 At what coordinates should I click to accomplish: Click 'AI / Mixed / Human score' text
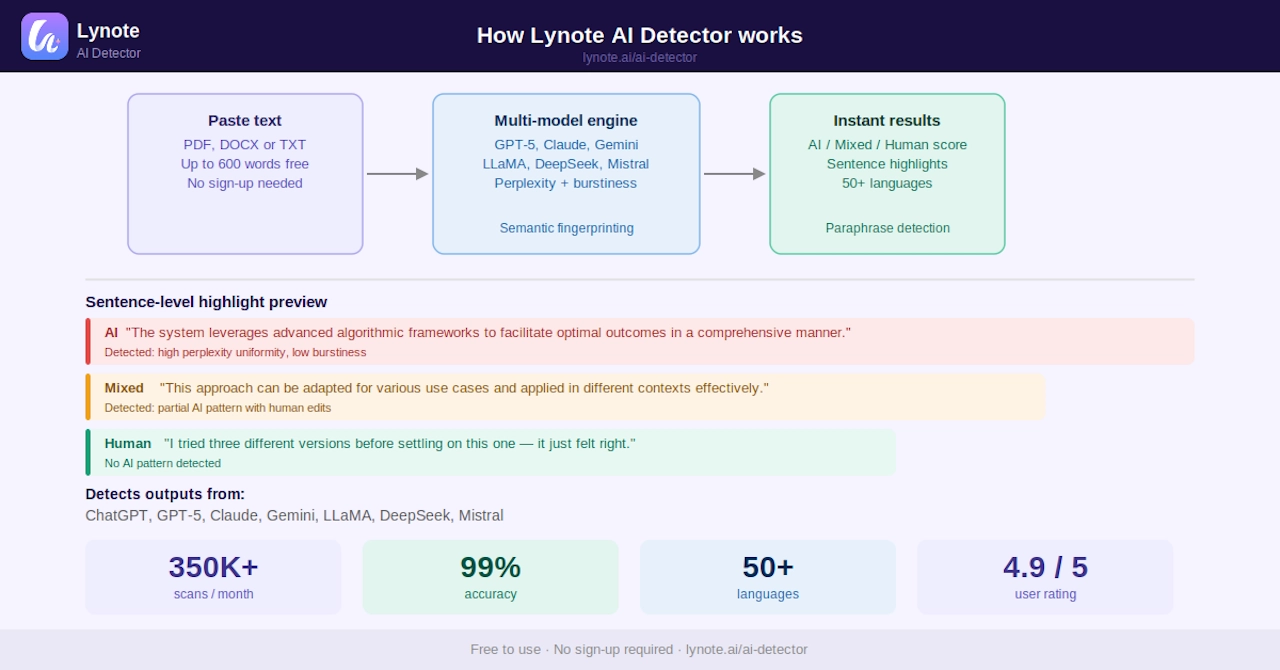click(x=888, y=144)
